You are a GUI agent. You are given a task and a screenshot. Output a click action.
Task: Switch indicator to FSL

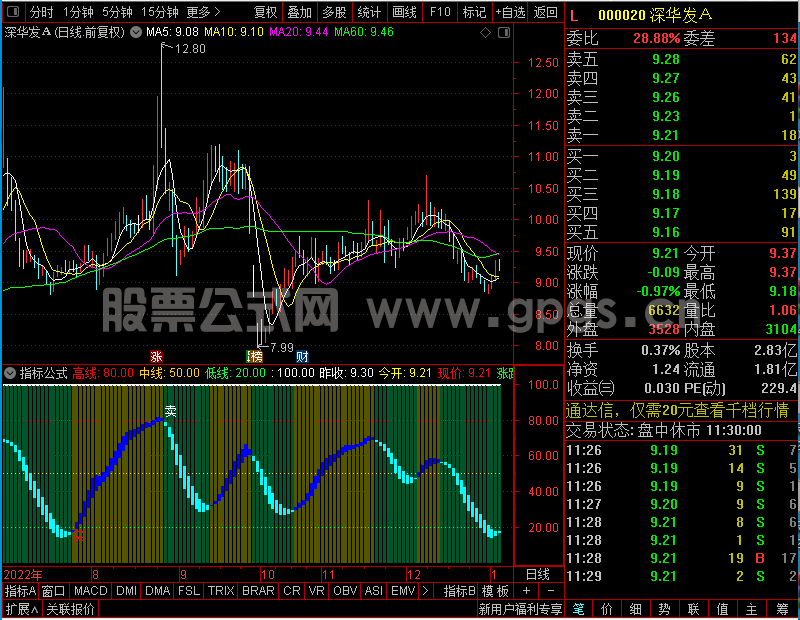click(189, 591)
